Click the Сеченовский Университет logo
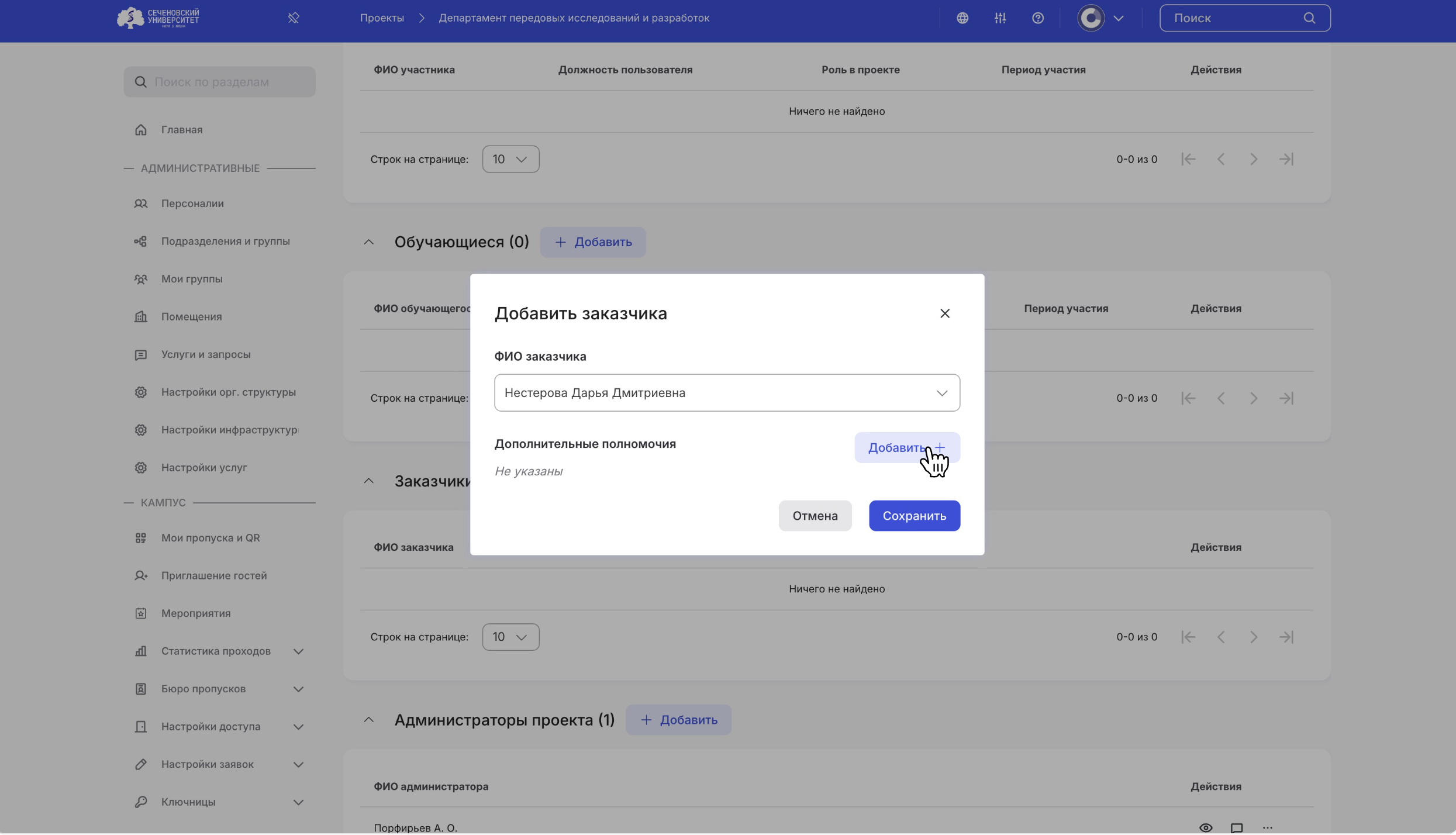Screen dimensions: 1456x835 tap(158, 18)
